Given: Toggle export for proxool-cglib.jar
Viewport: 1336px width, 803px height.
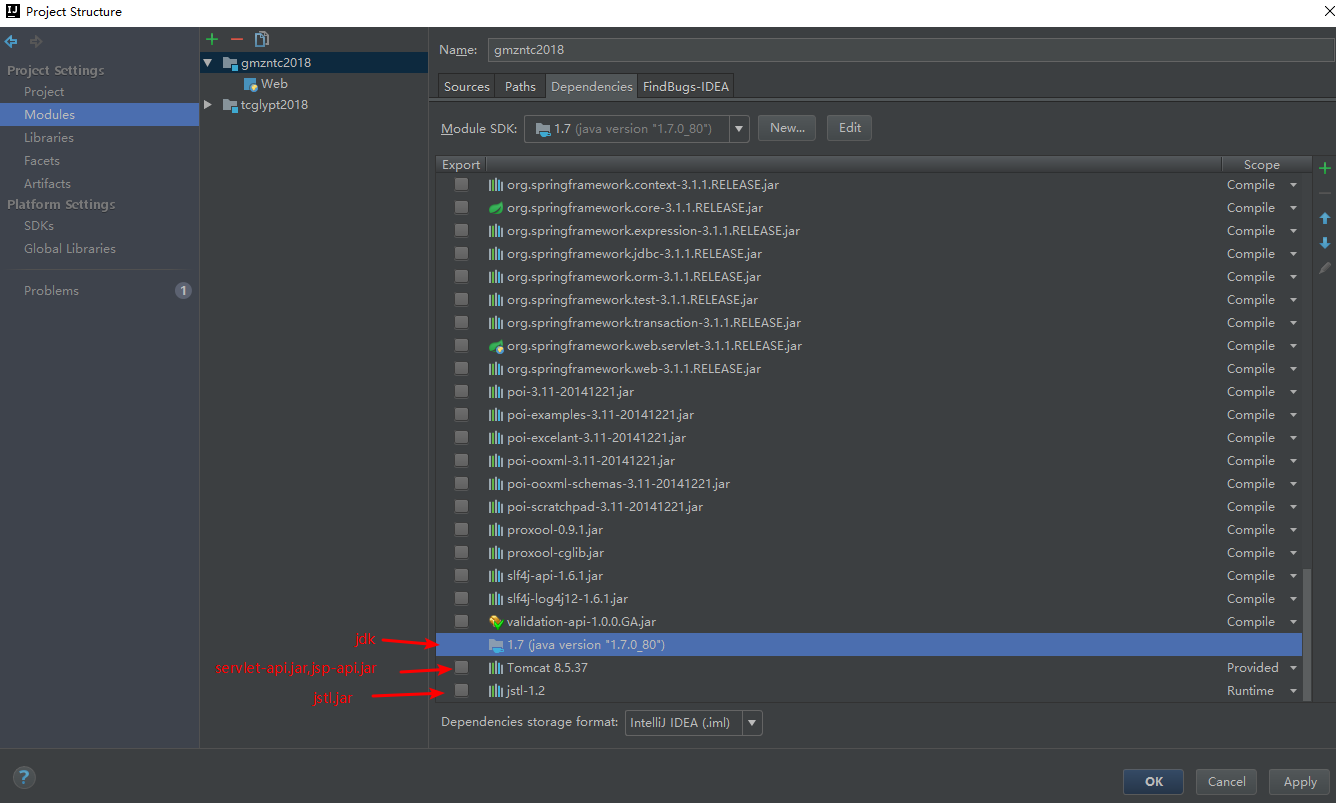Looking at the screenshot, I should 461,553.
